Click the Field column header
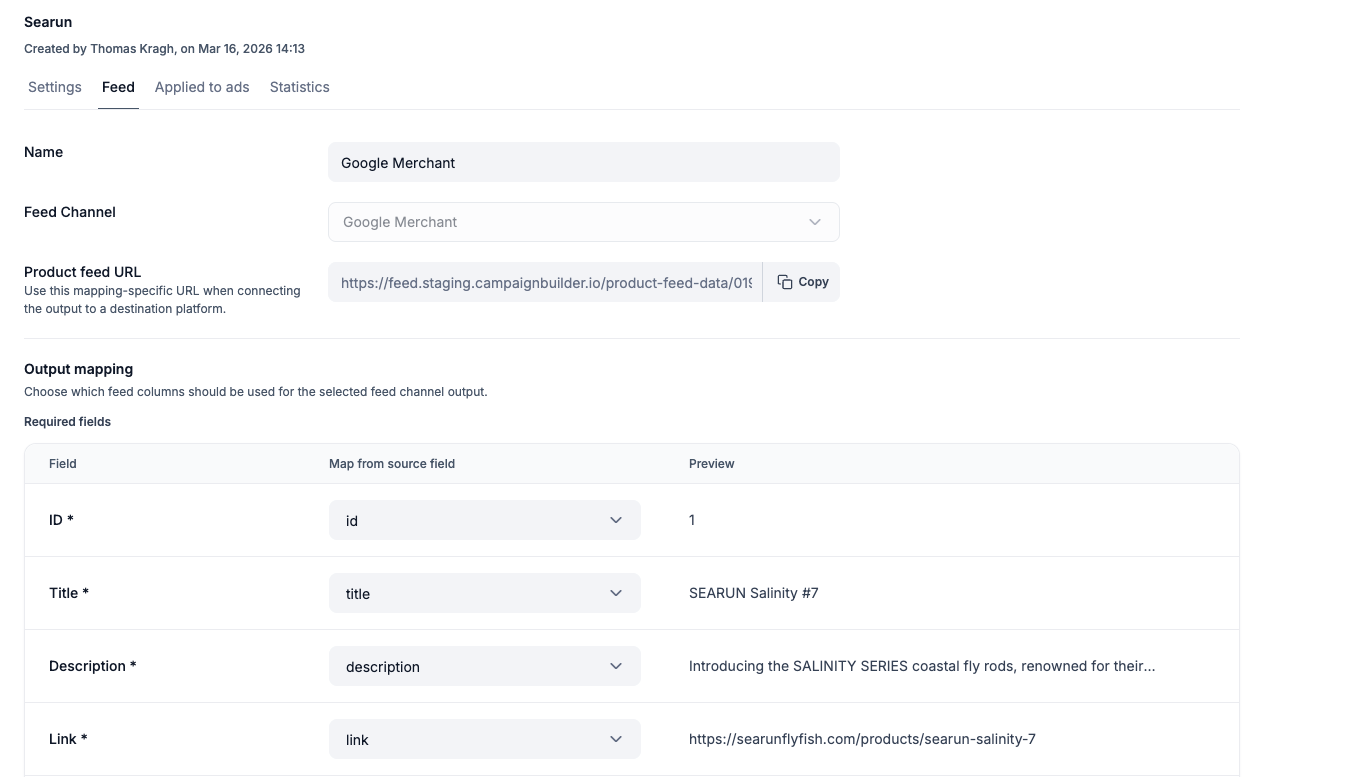This screenshot has height=777, width=1349. (x=63, y=464)
